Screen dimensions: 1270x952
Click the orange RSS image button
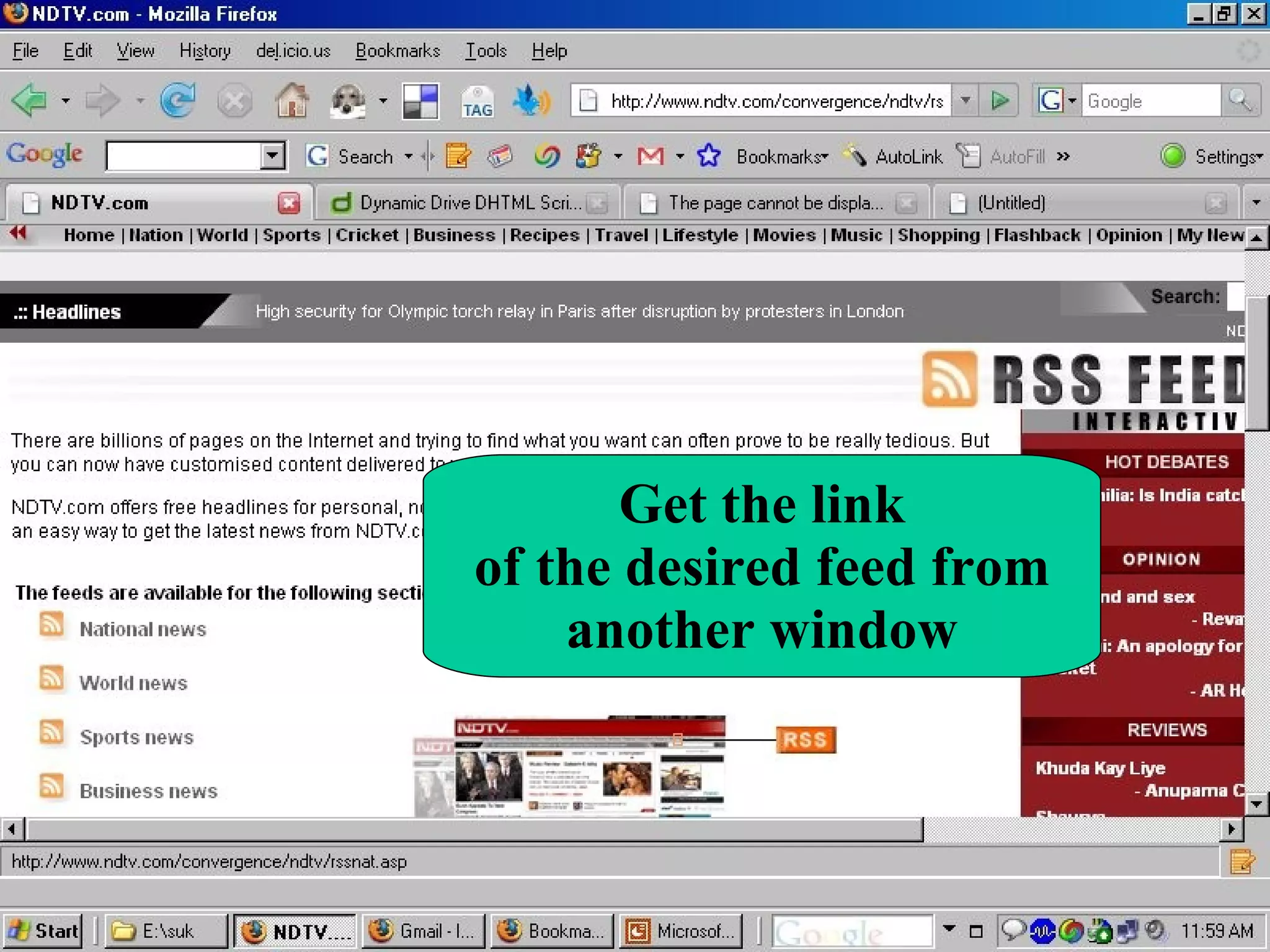click(x=806, y=739)
